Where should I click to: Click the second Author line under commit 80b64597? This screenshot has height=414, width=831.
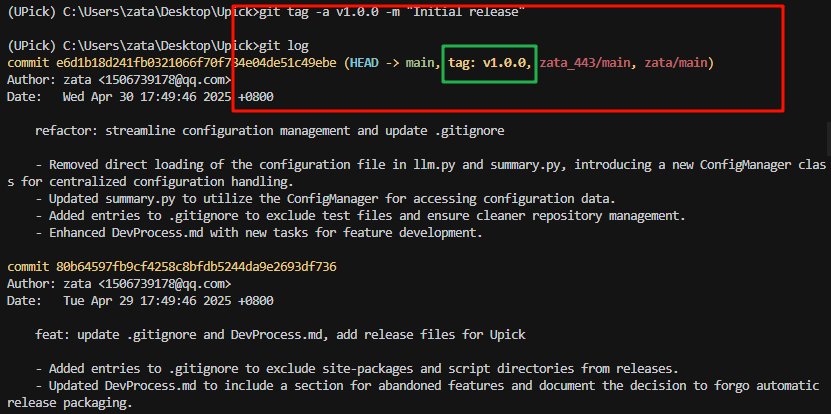pyautogui.click(x=119, y=284)
